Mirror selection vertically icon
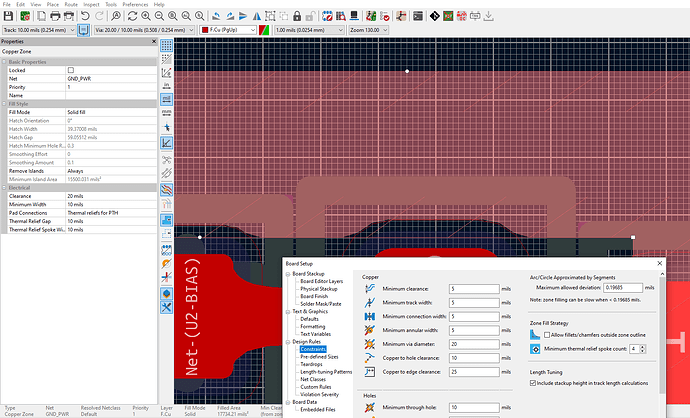The image size is (690, 418). coord(243,16)
